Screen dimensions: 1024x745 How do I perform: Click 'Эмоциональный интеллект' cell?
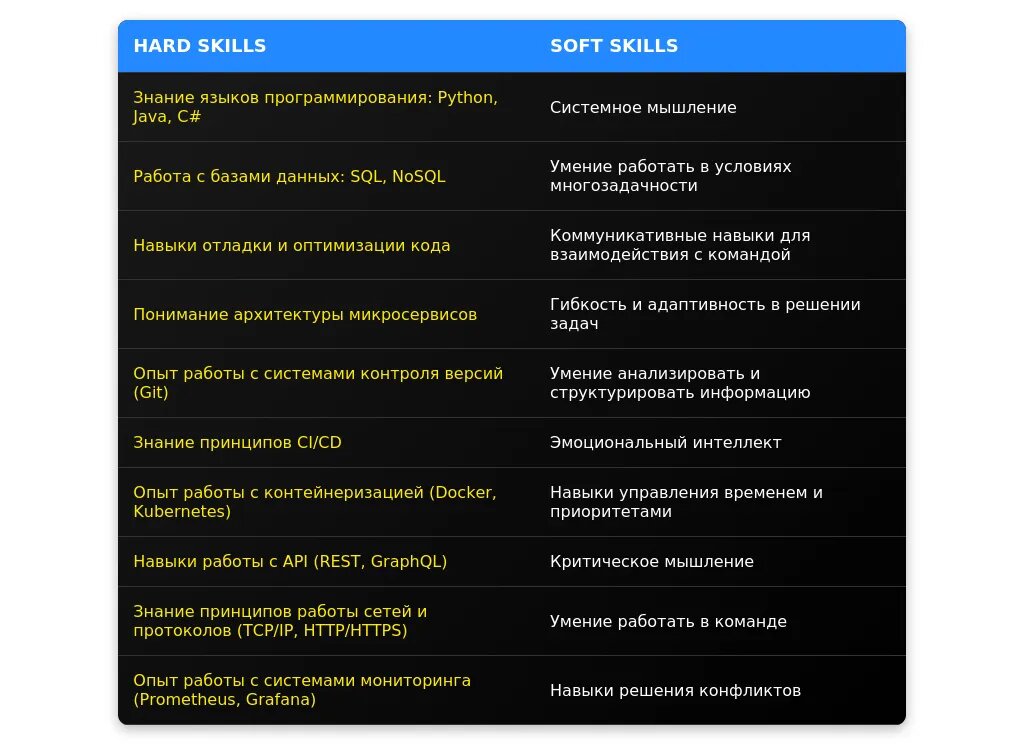(720, 443)
